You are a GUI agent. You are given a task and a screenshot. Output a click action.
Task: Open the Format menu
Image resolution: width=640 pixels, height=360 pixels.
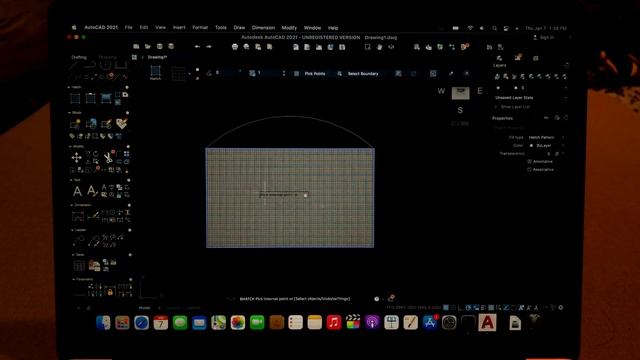[x=200, y=28]
